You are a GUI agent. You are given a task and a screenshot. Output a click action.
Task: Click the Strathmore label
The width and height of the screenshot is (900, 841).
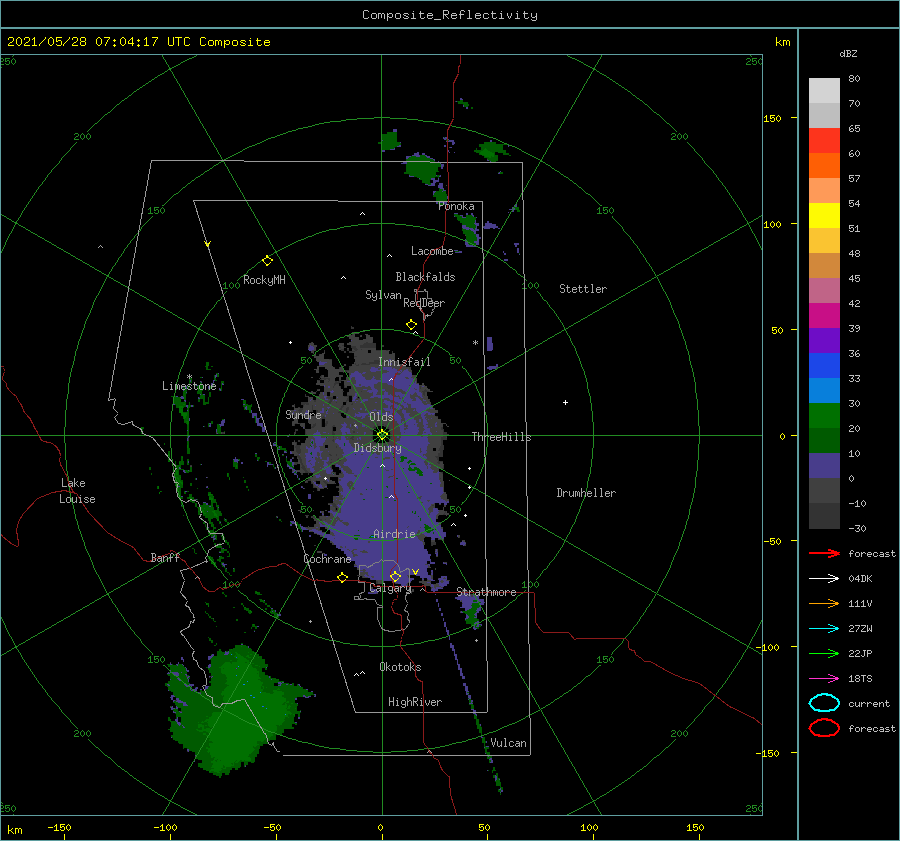click(x=486, y=592)
